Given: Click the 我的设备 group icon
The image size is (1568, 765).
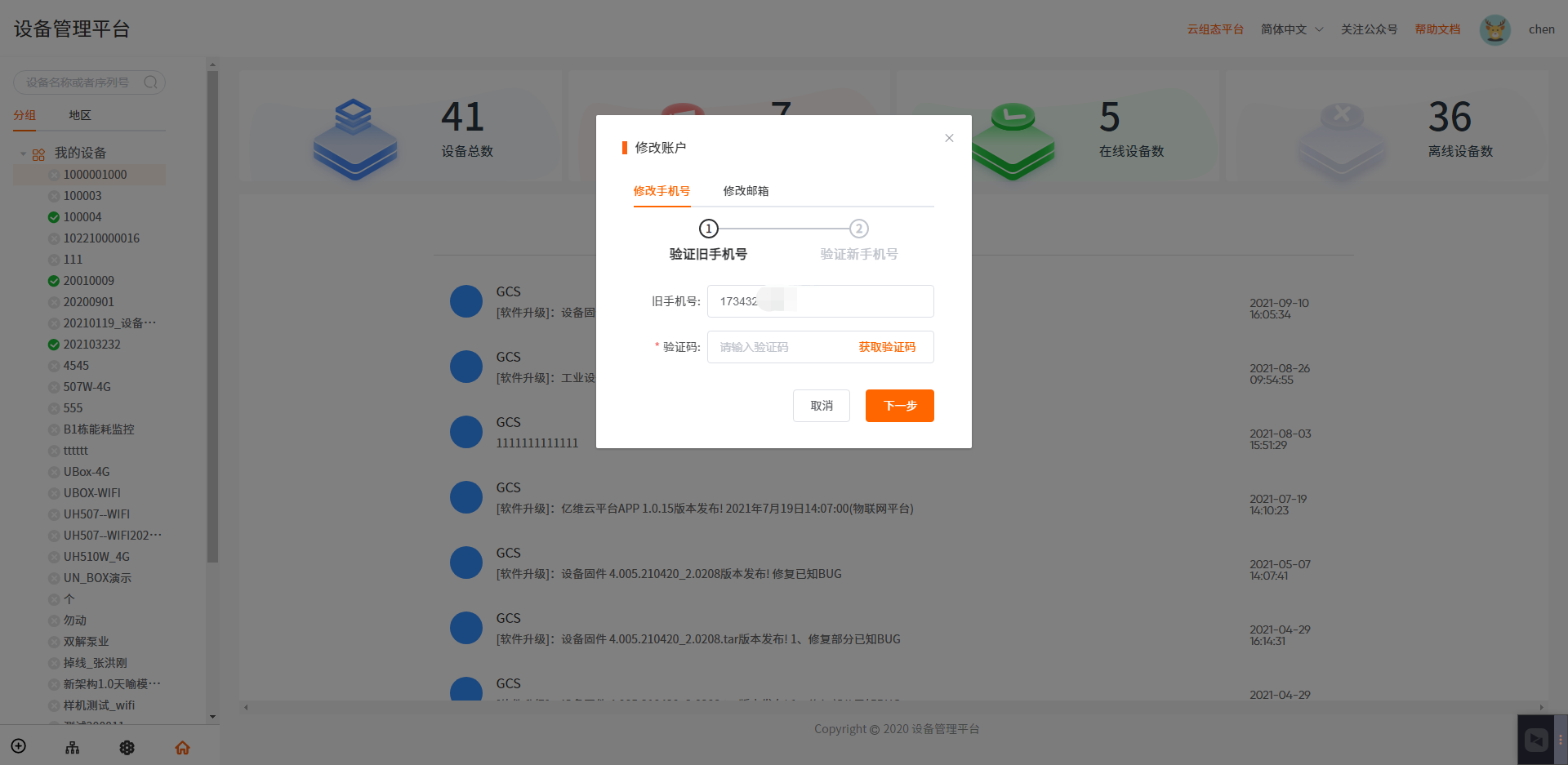Looking at the screenshot, I should 38,154.
